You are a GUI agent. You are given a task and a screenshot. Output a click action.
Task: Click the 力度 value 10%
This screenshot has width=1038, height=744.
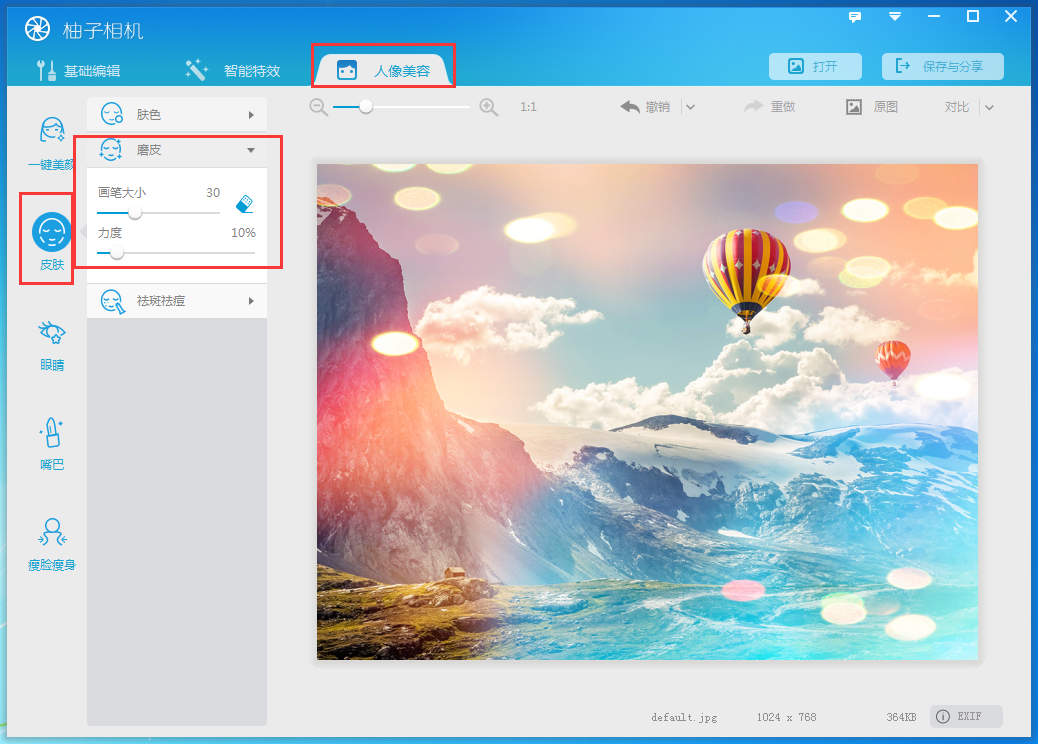pyautogui.click(x=243, y=233)
